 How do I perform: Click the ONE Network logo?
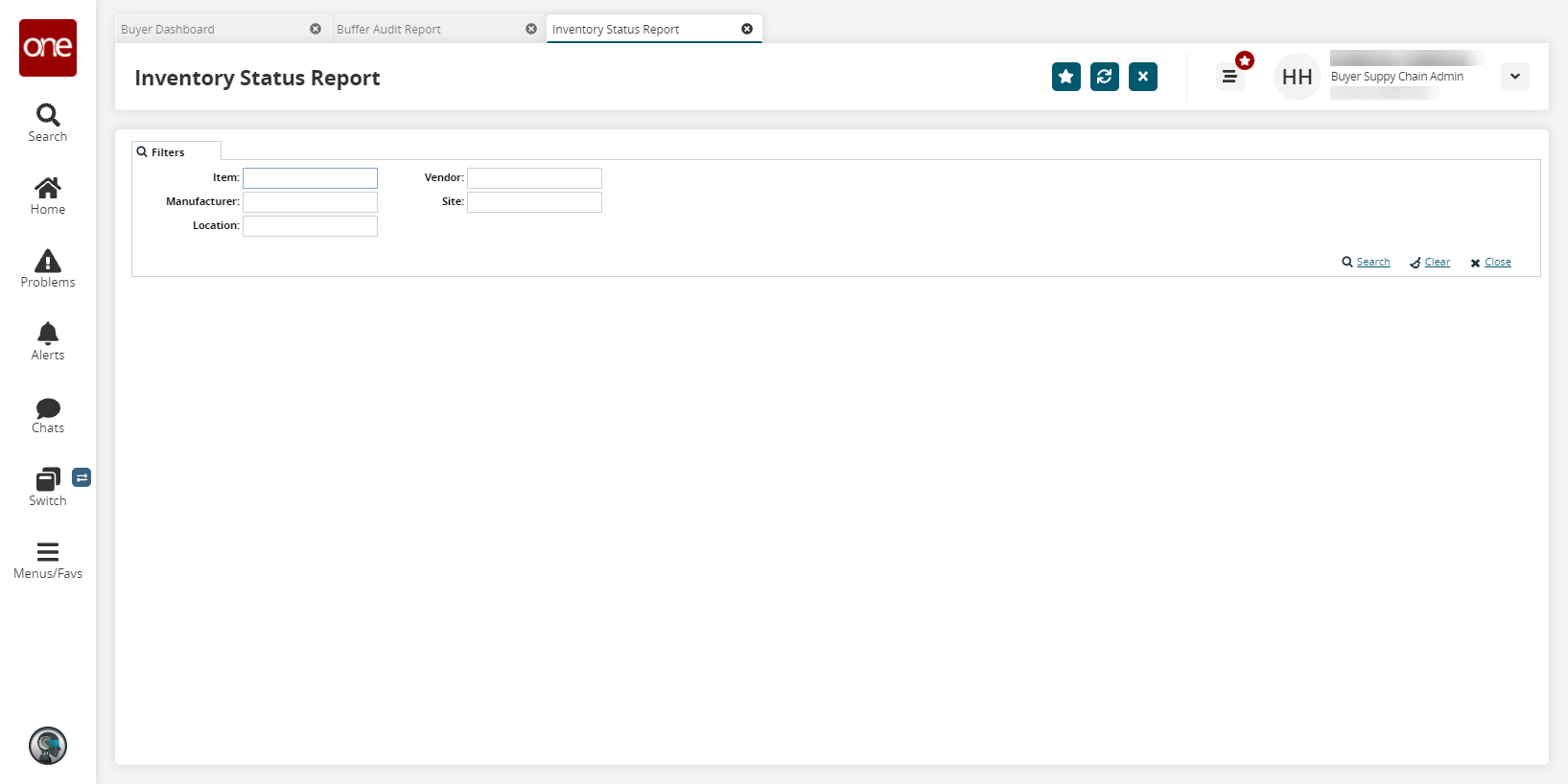click(x=48, y=48)
